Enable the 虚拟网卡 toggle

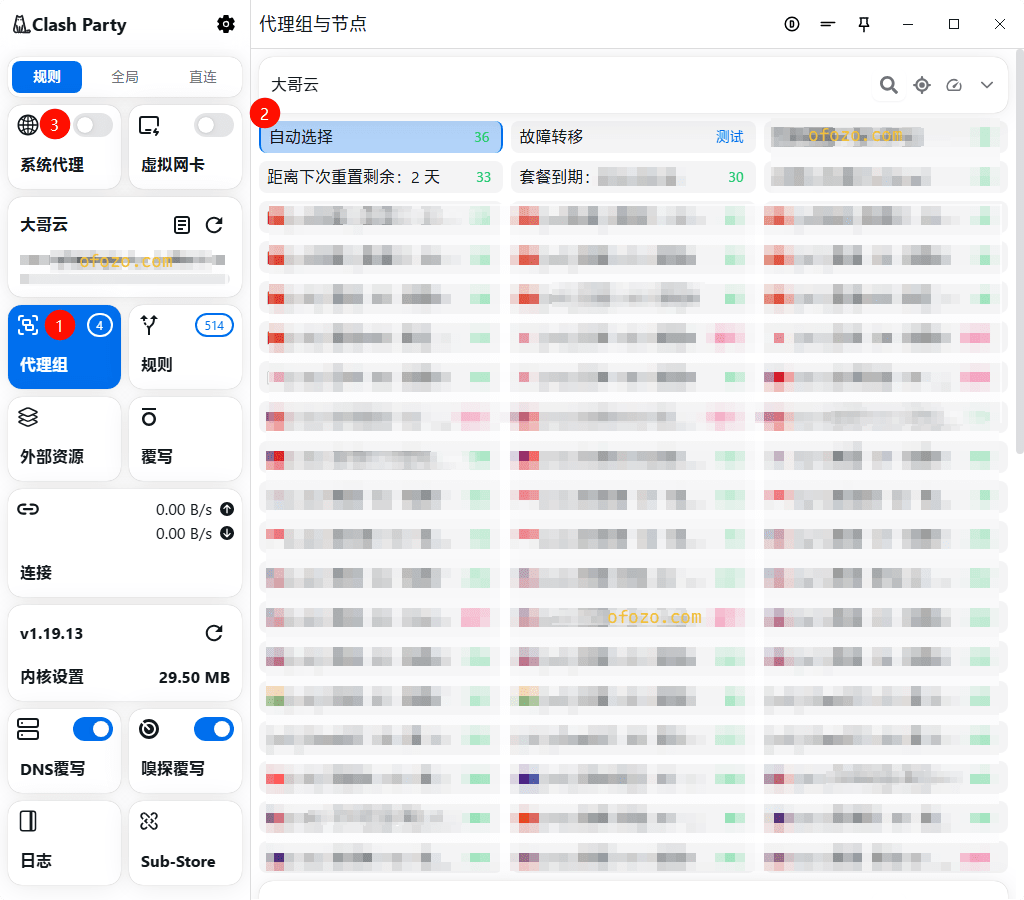pos(213,124)
